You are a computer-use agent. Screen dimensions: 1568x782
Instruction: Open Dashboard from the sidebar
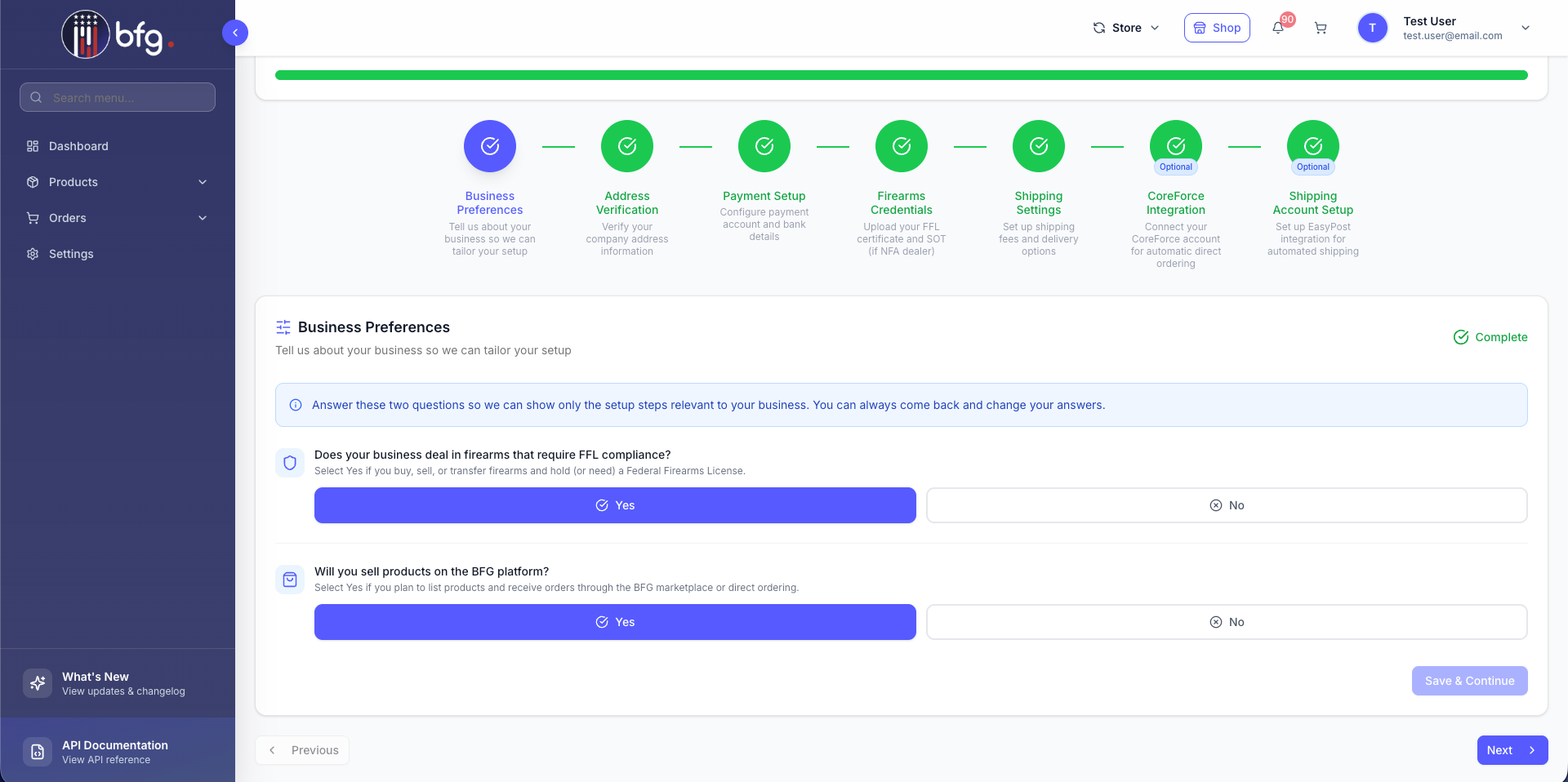tap(78, 146)
